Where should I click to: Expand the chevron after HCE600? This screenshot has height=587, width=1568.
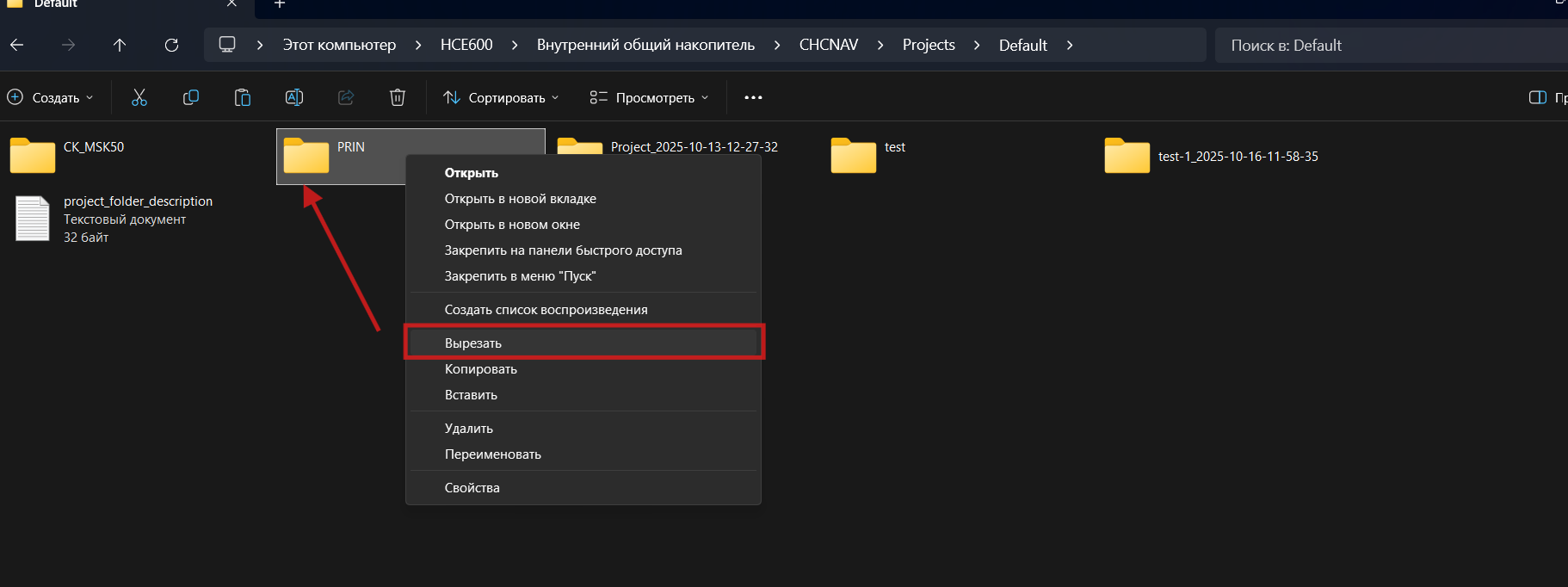[515, 45]
